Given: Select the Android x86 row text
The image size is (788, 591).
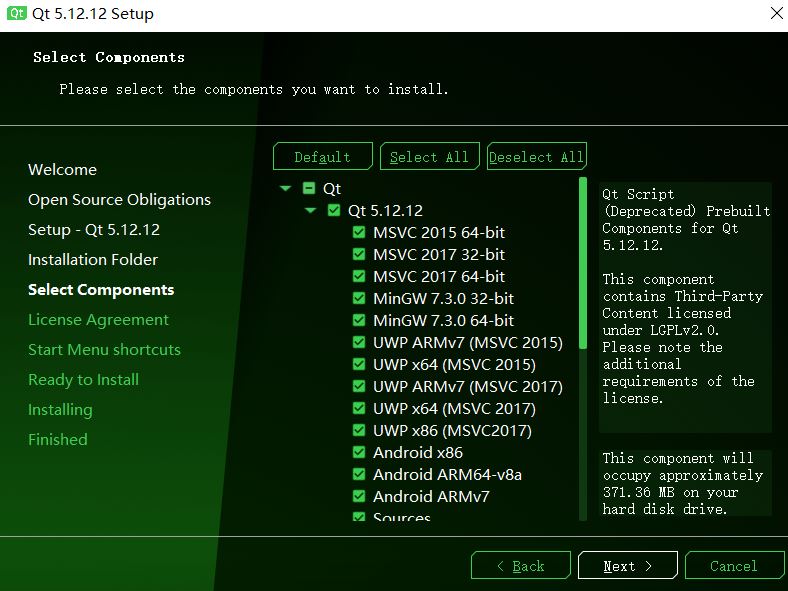Looking at the screenshot, I should pyautogui.click(x=418, y=452).
